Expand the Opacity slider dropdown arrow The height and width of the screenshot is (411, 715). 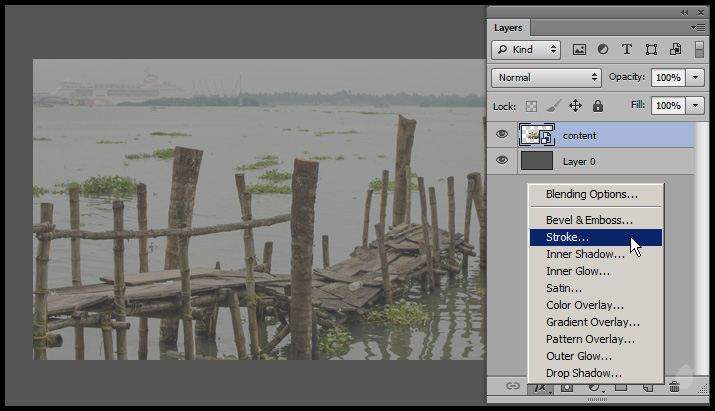click(x=695, y=77)
